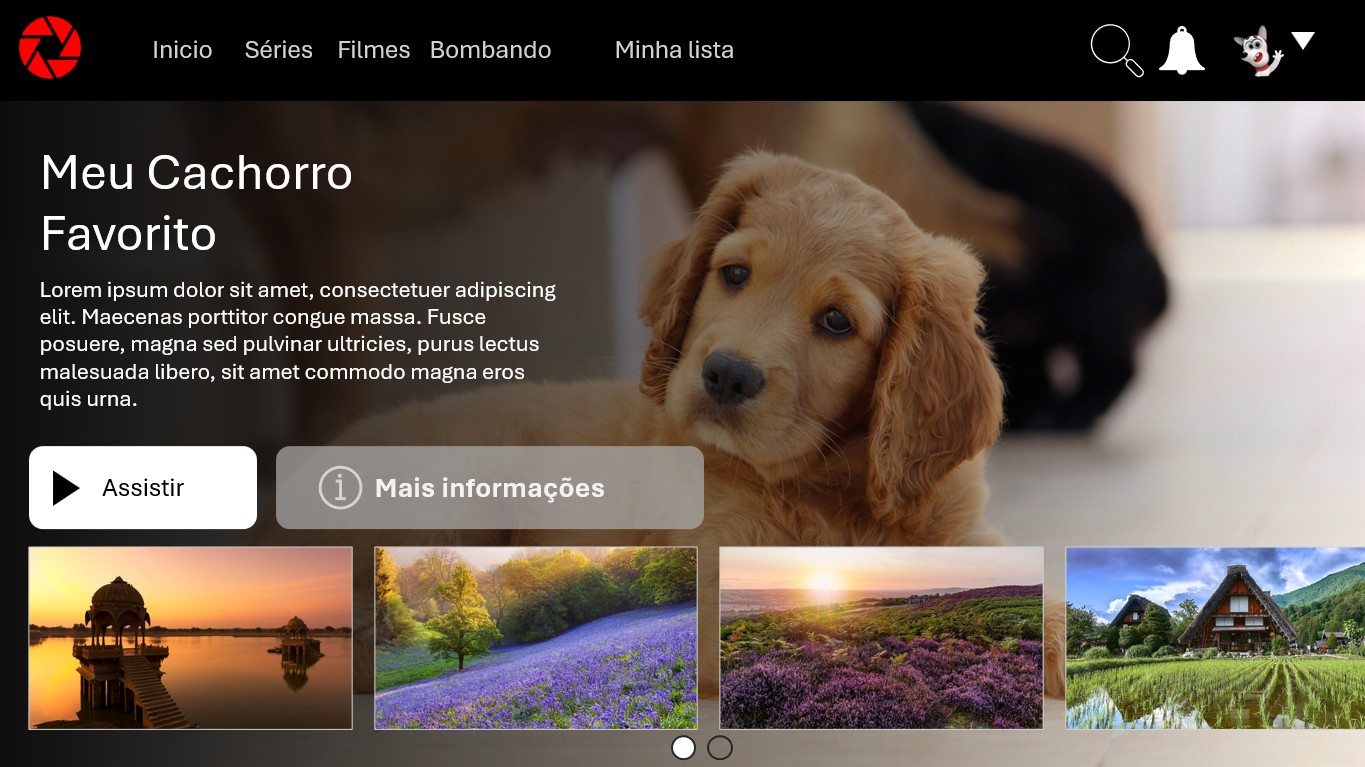Viewport: 1365px width, 767px height.
Task: Go to the Inicio menu item
Action: pos(182,50)
